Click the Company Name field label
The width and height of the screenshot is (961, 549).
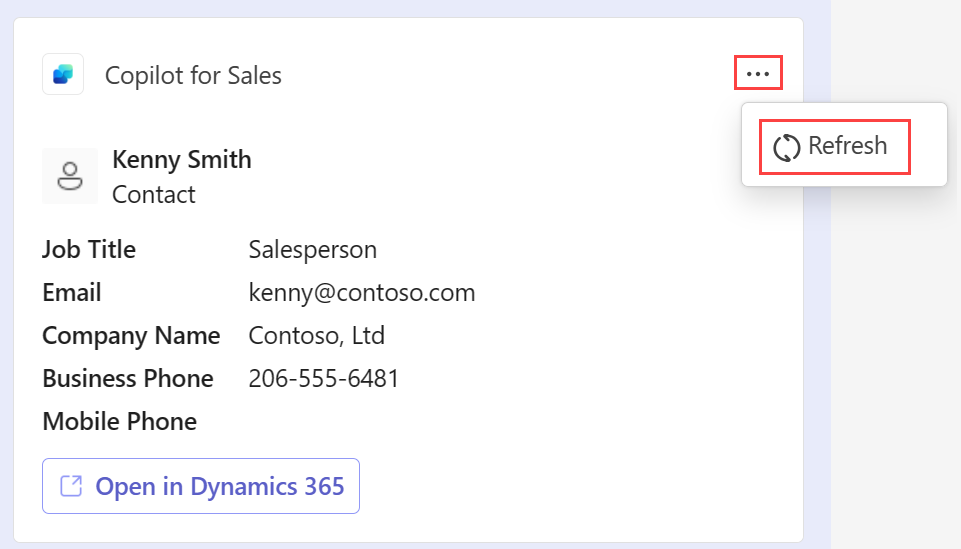131,336
